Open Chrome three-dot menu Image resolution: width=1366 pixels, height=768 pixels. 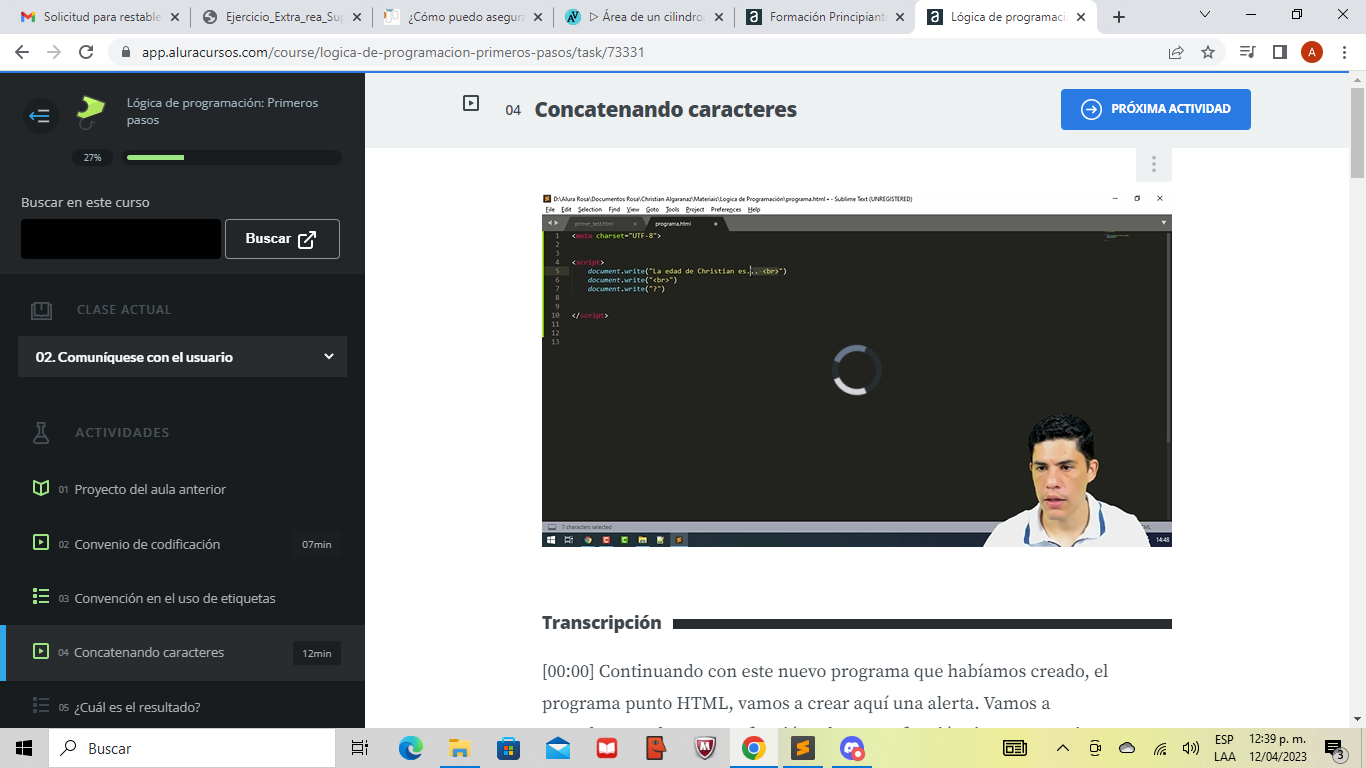point(1344,52)
